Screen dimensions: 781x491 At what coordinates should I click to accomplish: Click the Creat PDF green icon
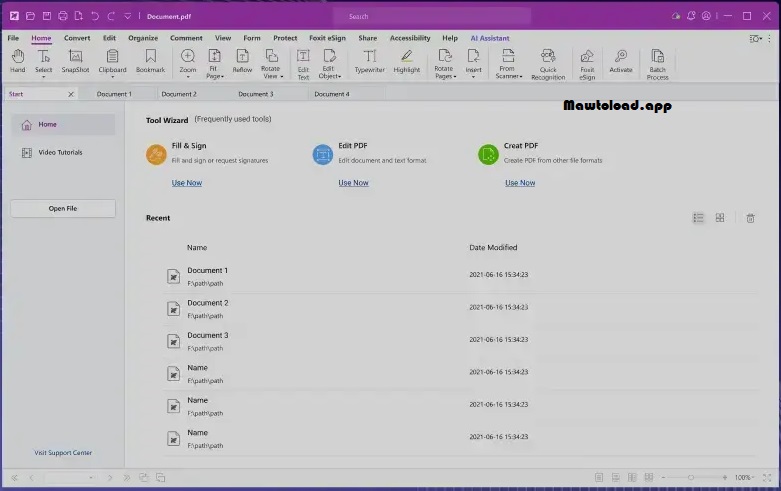tap(488, 154)
